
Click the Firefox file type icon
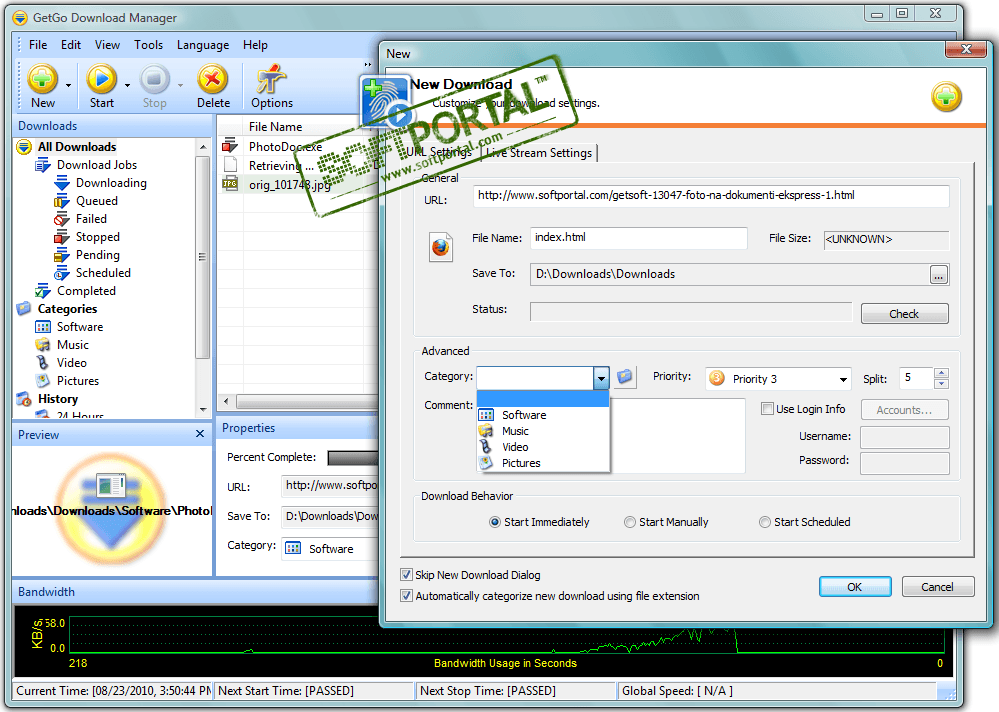pos(440,248)
